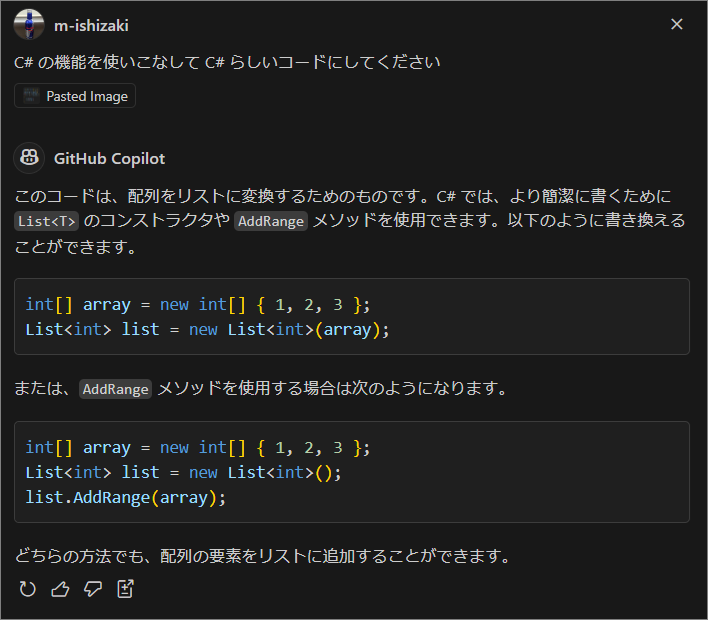This screenshot has height=620, width=708.
Task: Click the List<T> inline code
Action: pyautogui.click(x=47, y=221)
